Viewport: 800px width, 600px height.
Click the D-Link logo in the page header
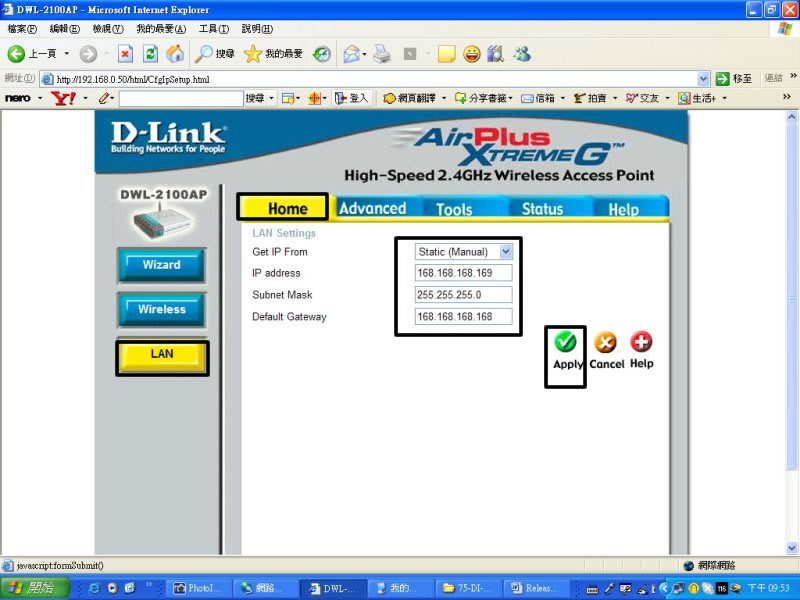pos(168,137)
